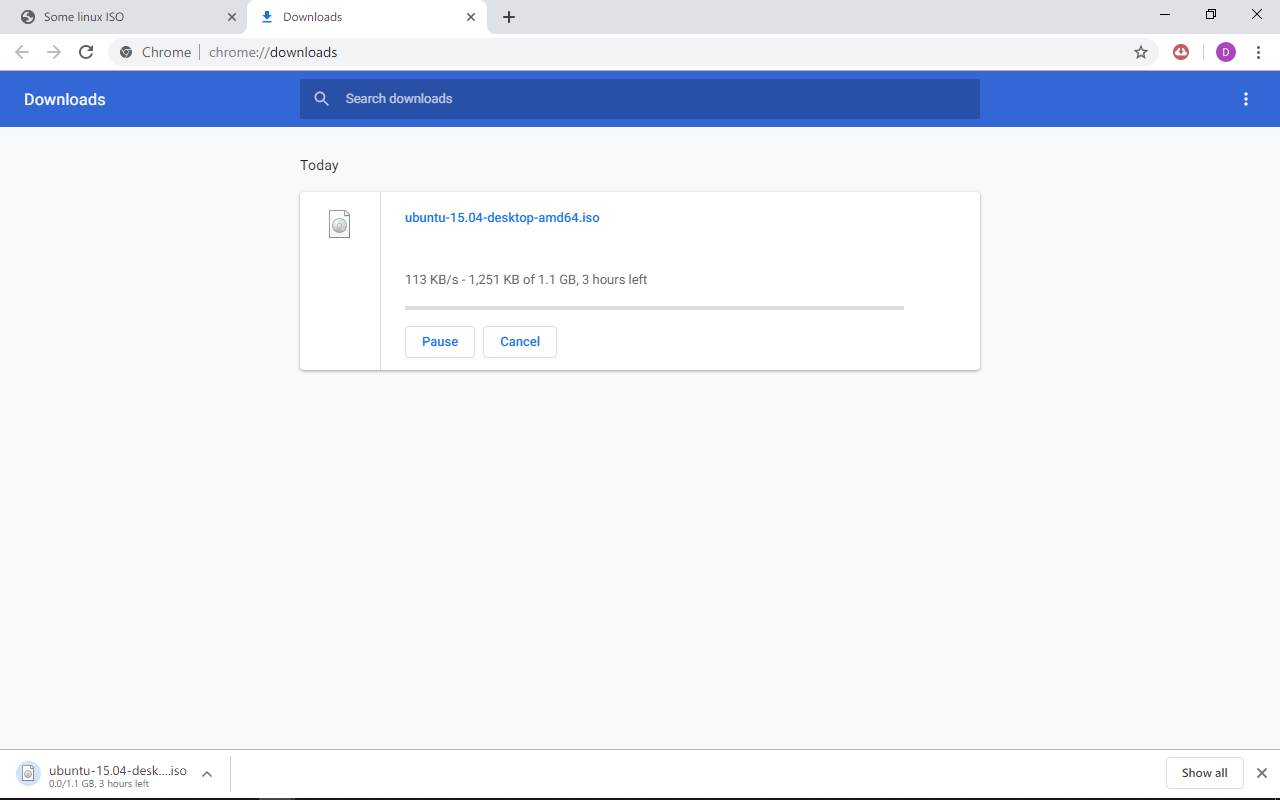This screenshot has height=800, width=1280.
Task: Click the profile avatar icon
Action: point(1226,52)
